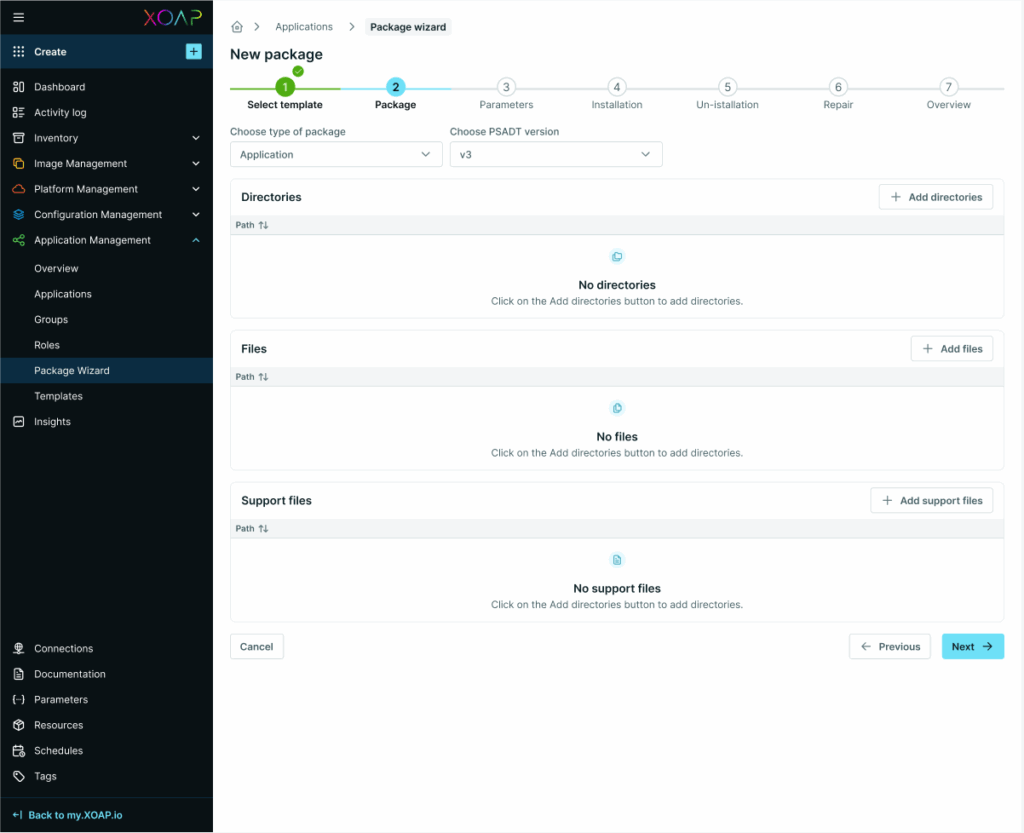Open the Activity log sidebar item
The width and height of the screenshot is (1024, 833).
(x=60, y=113)
